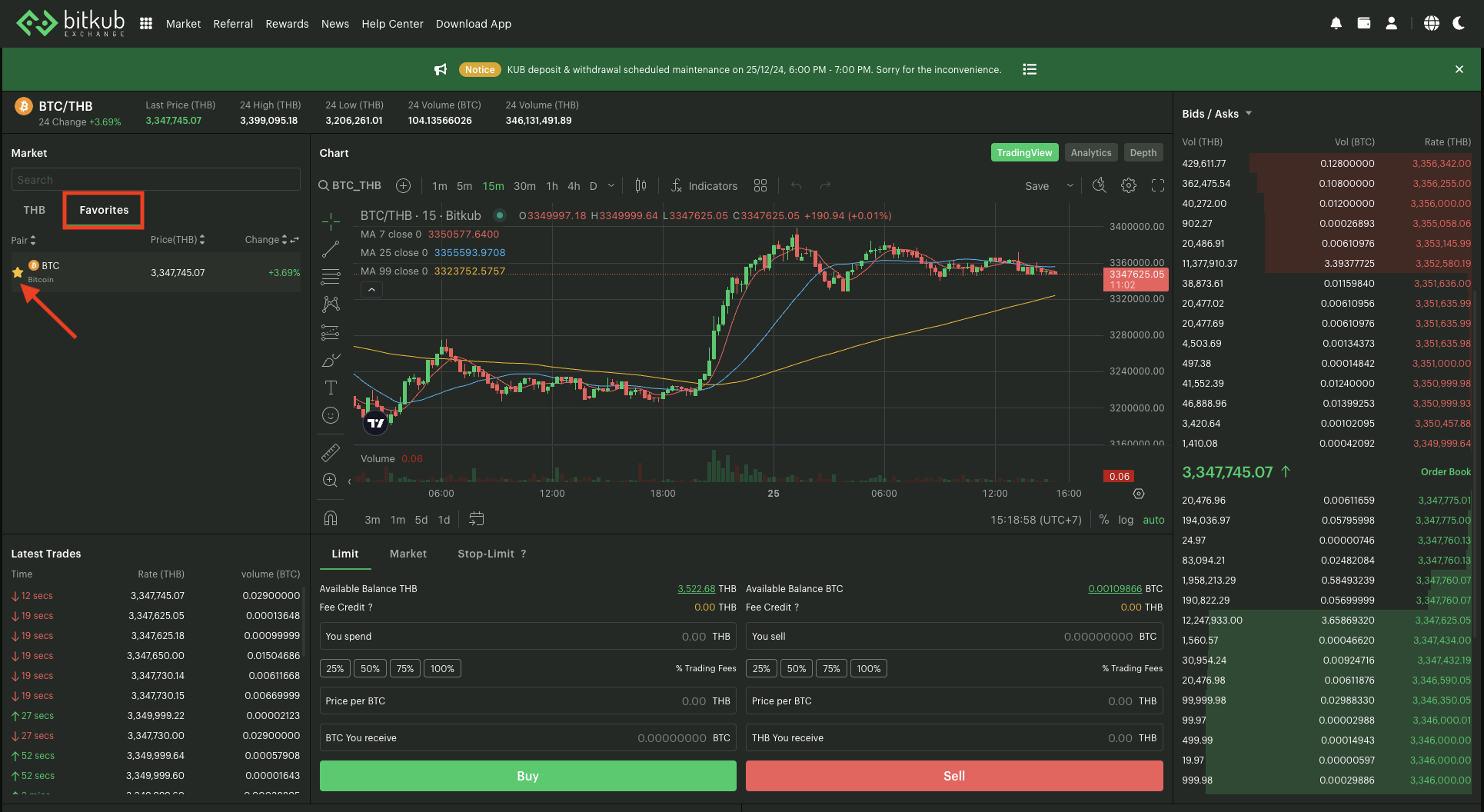This screenshot has height=812, width=1484.
Task: Open the go-to-date calendar icon
Action: tap(477, 519)
